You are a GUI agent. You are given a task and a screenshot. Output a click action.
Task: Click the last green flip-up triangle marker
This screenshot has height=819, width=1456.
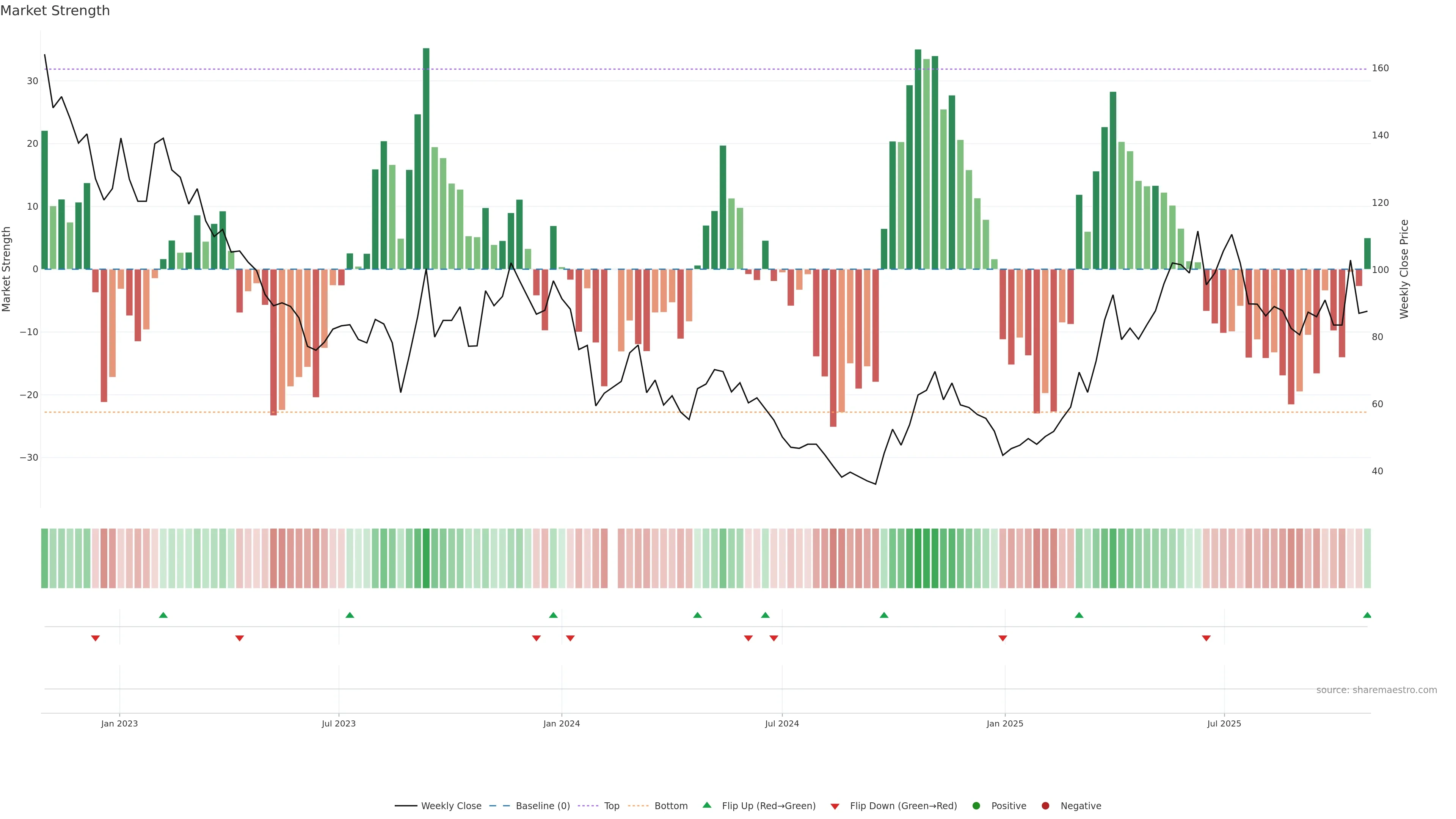pyautogui.click(x=1367, y=615)
